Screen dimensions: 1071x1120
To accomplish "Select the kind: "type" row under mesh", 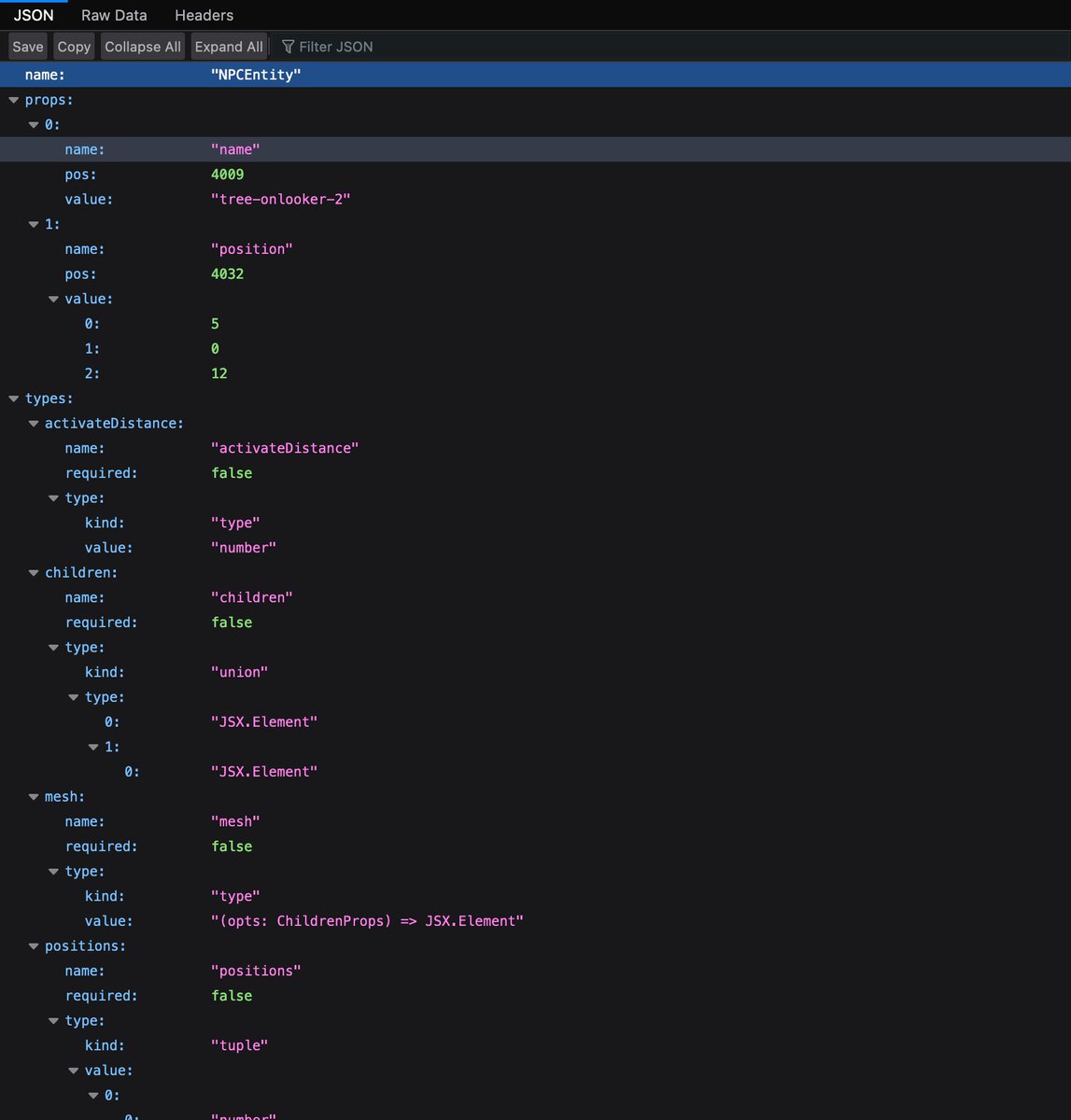I will pos(535,896).
